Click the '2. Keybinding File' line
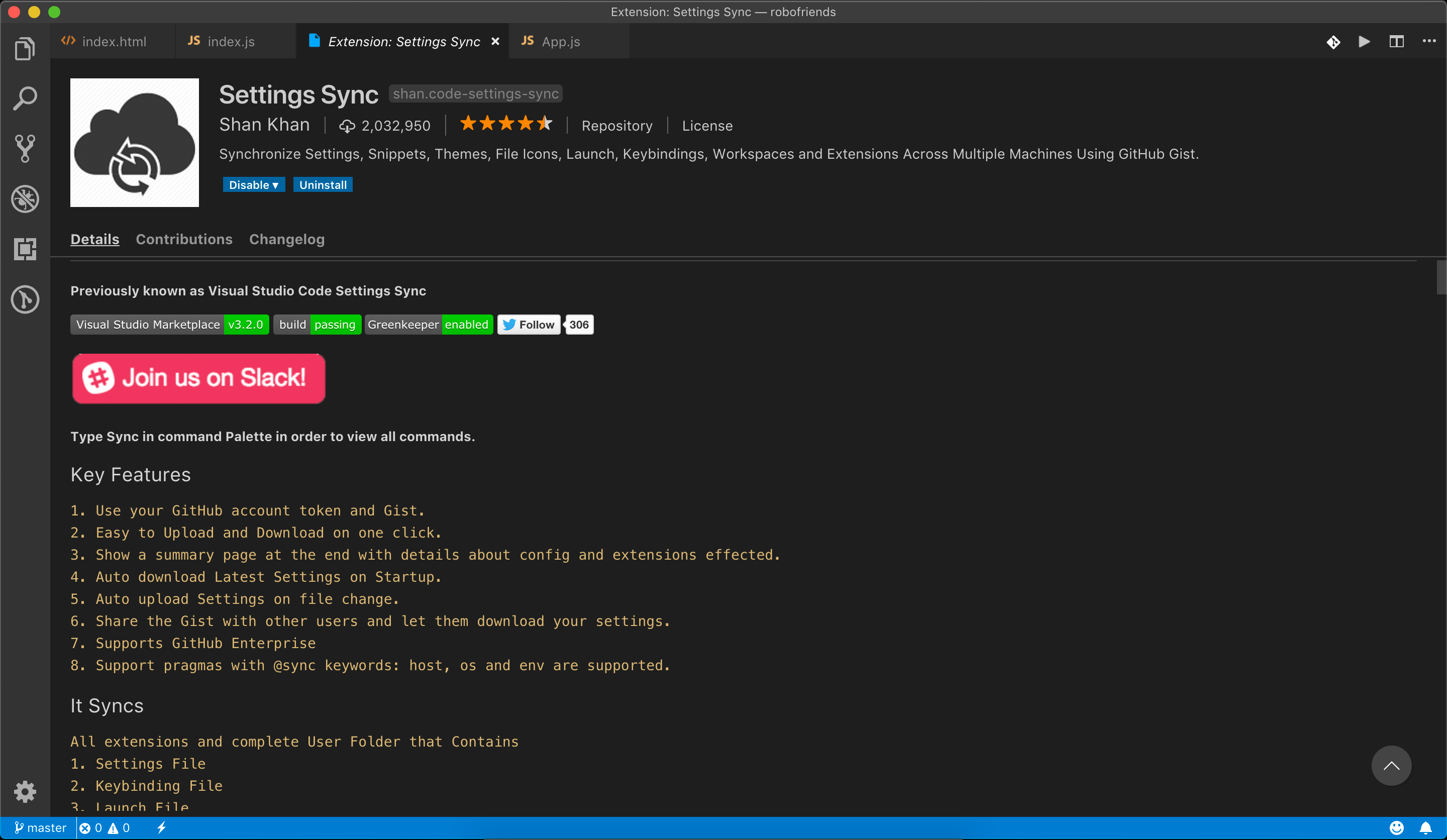The height and width of the screenshot is (840, 1447). coord(146,785)
